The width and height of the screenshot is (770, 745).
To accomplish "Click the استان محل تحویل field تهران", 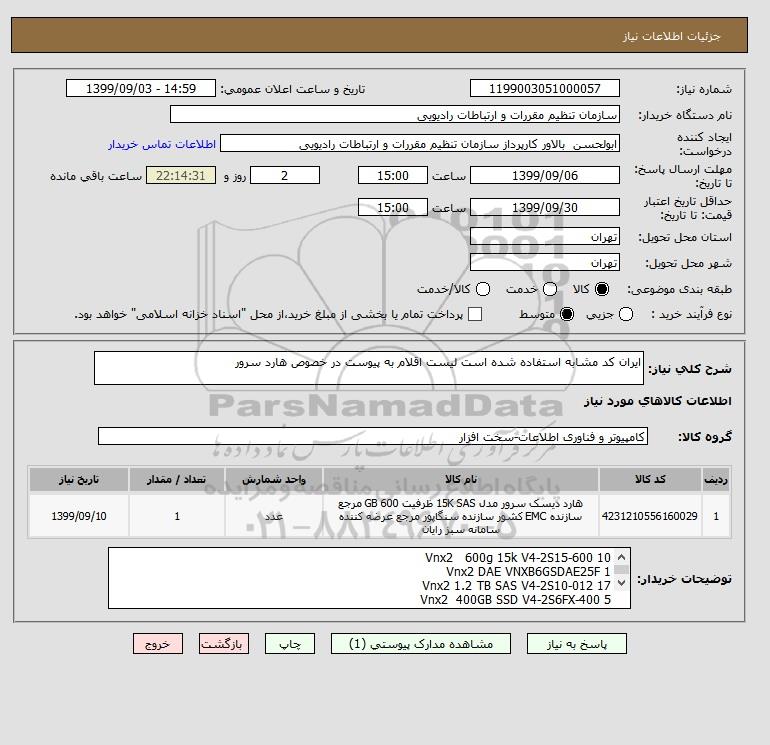I will (x=545, y=237).
